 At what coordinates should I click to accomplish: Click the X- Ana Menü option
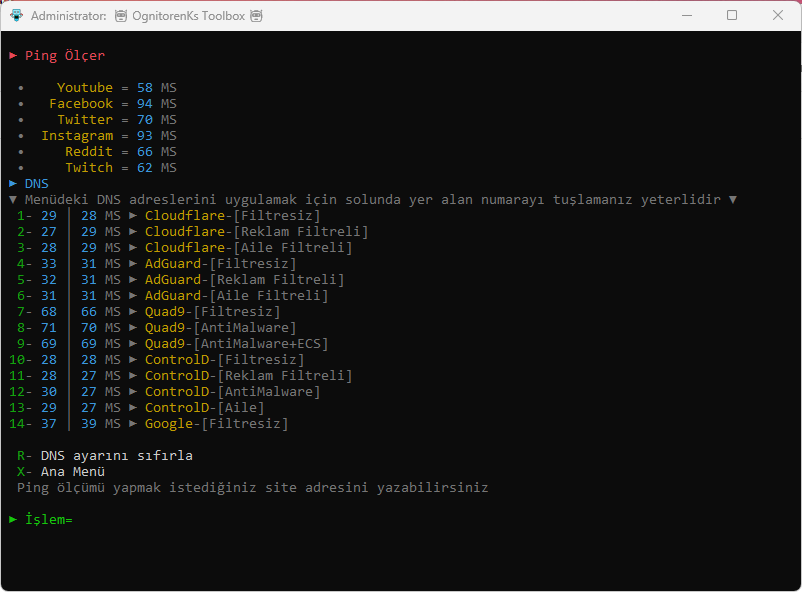click(61, 471)
